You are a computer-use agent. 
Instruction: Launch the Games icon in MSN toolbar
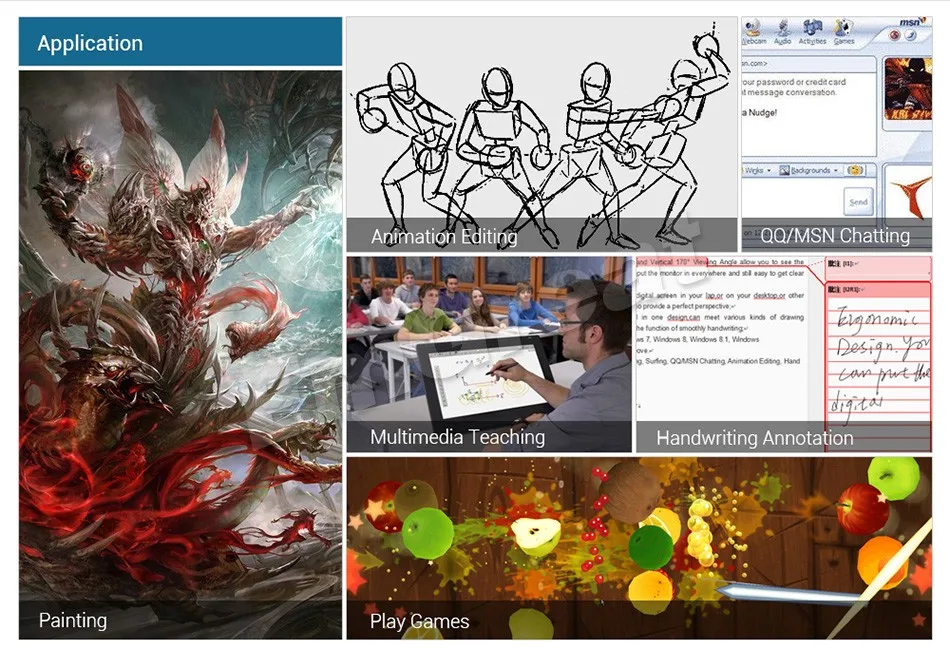tap(843, 31)
